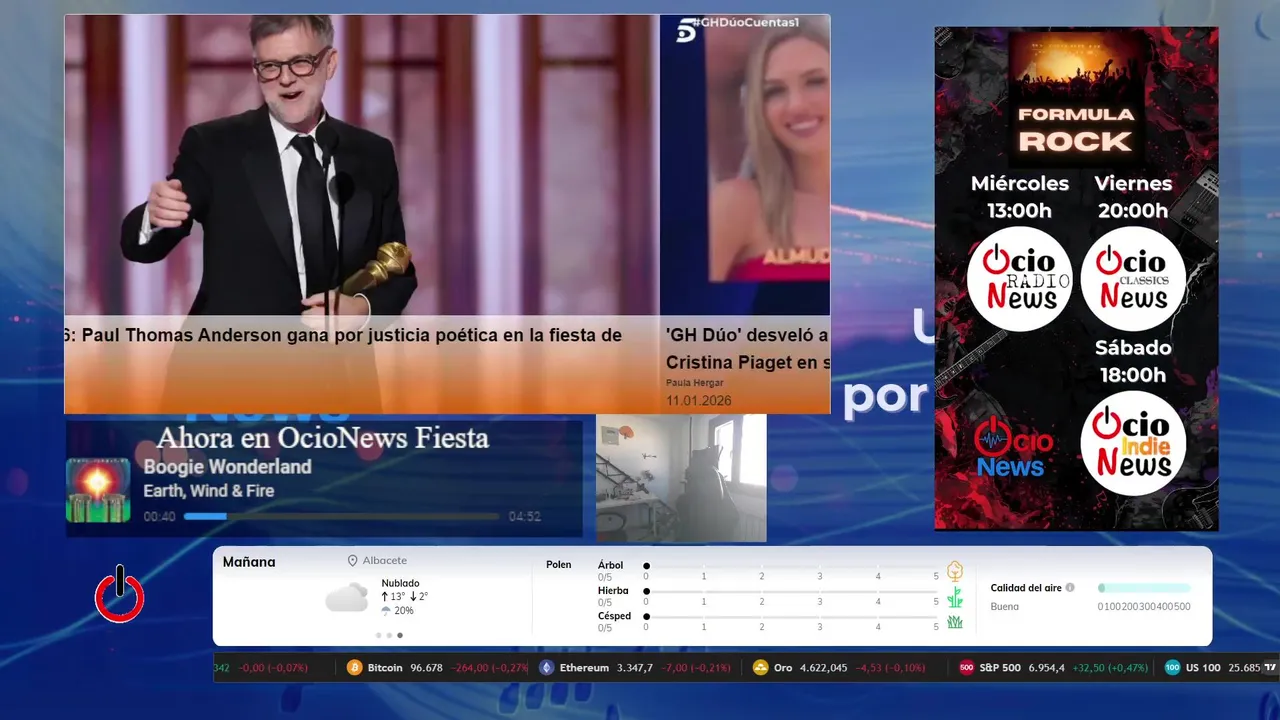This screenshot has width=1280, height=720.
Task: Click the Ethereum ticker label
Action: (x=584, y=668)
